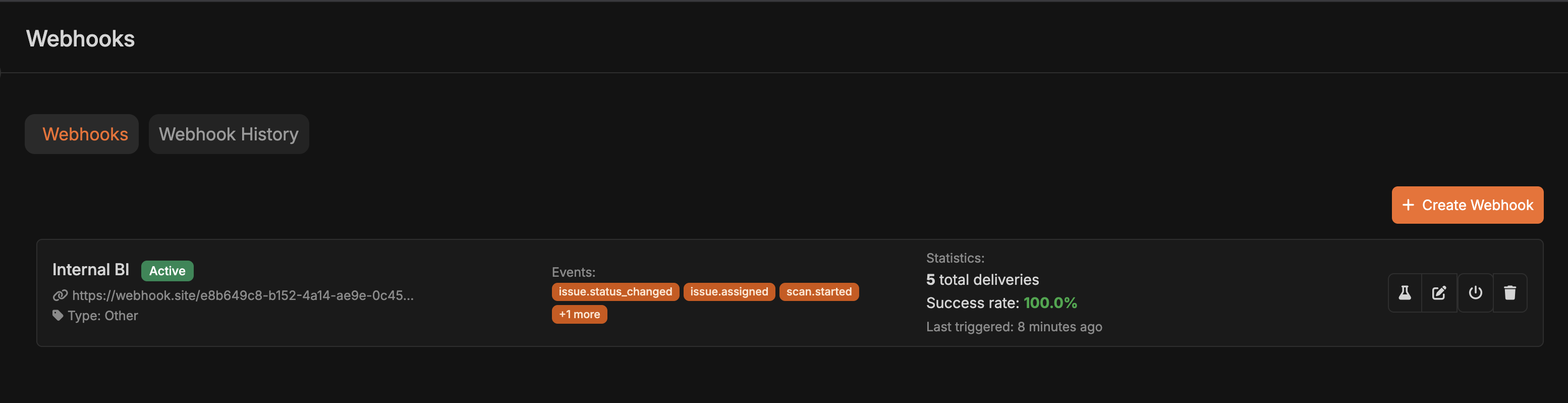The image size is (1568, 403).
Task: Click the scan.started event badge
Action: [819, 291]
